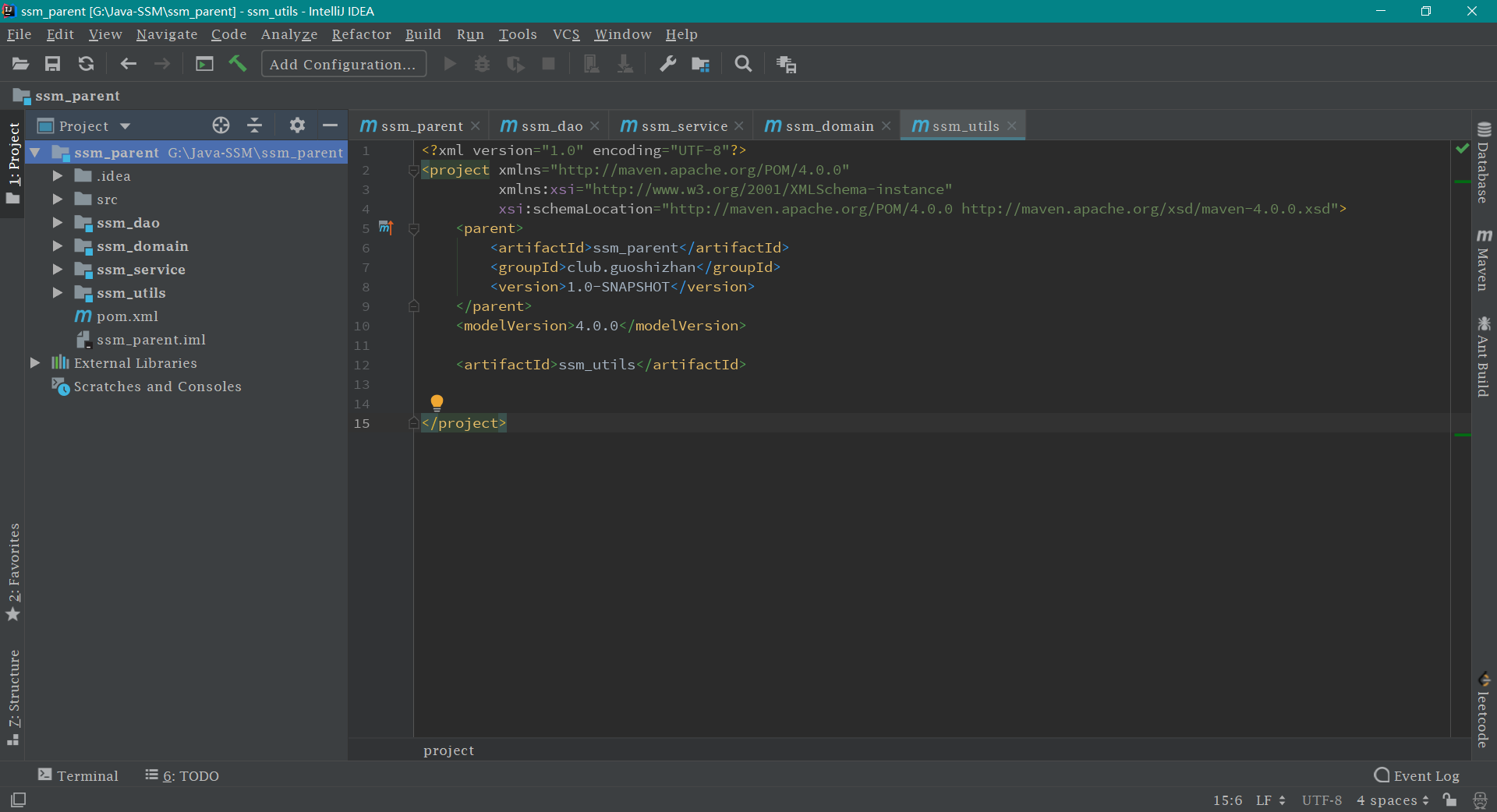1497x812 pixels.
Task: Select pom.xml file in project tree
Action: 127,316
